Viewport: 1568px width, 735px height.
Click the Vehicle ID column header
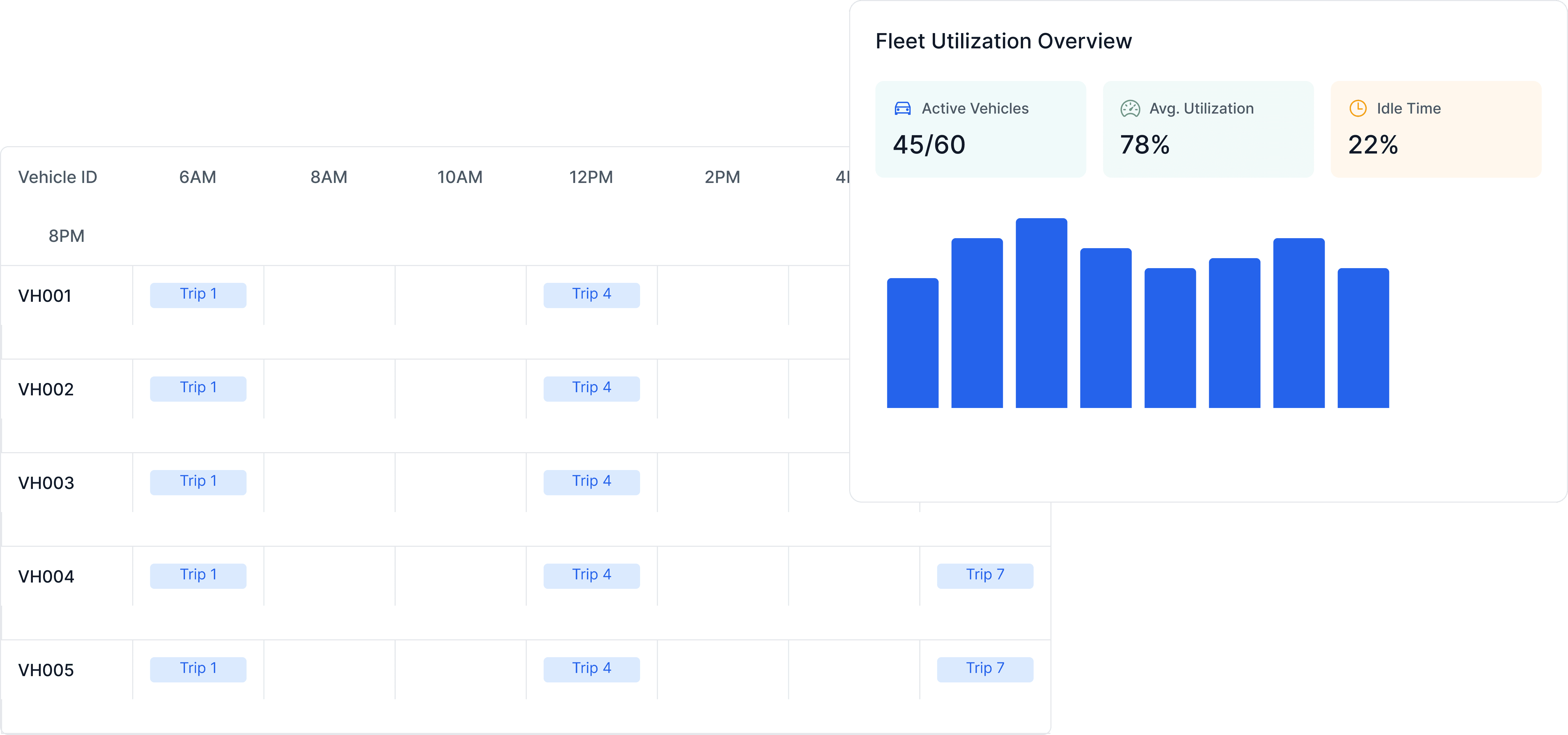[58, 177]
